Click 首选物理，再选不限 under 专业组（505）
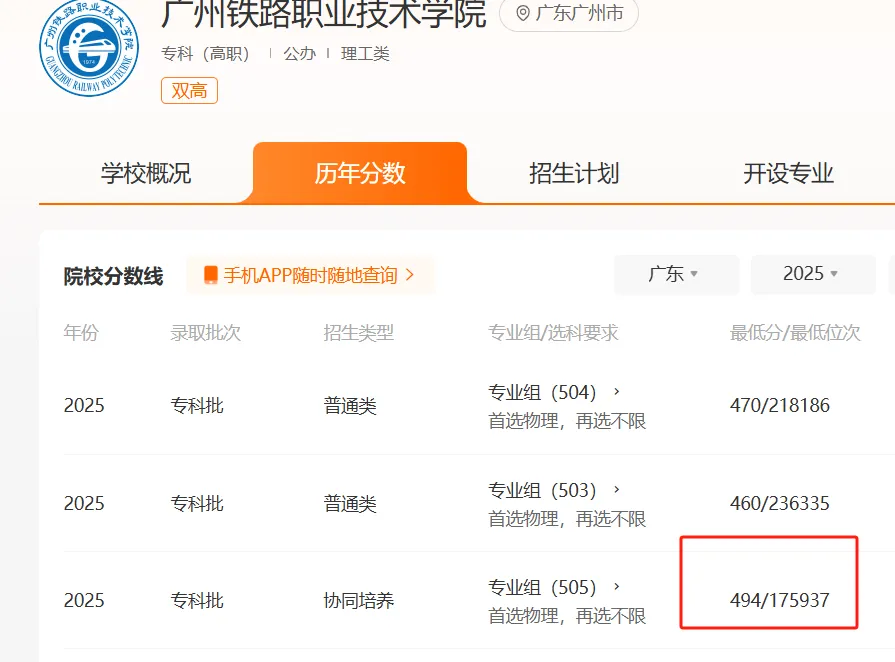This screenshot has height=662, width=895. (x=567, y=616)
